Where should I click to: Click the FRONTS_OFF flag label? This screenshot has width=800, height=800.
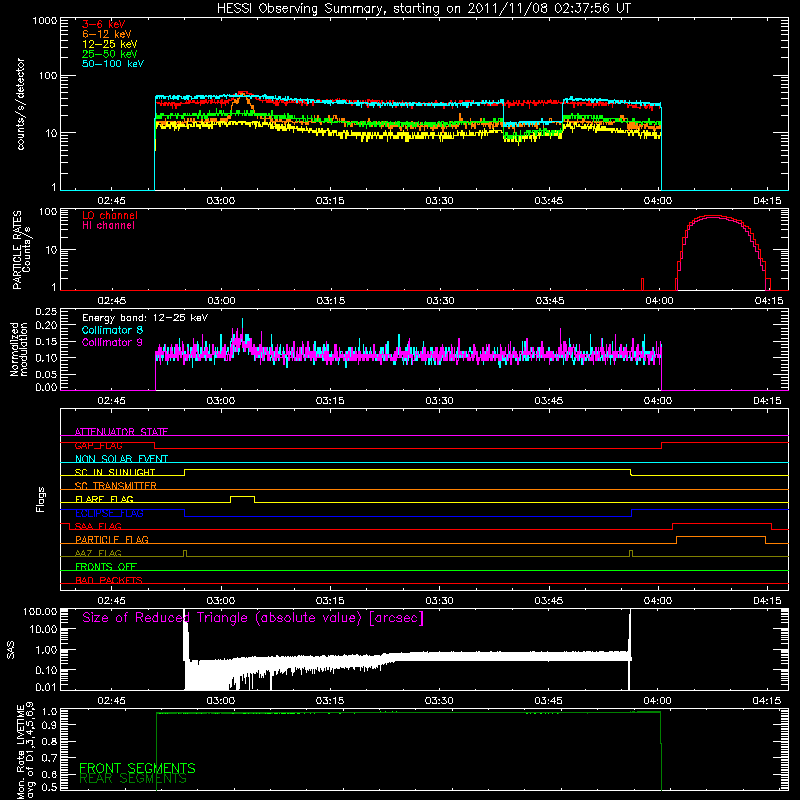[x=106, y=566]
